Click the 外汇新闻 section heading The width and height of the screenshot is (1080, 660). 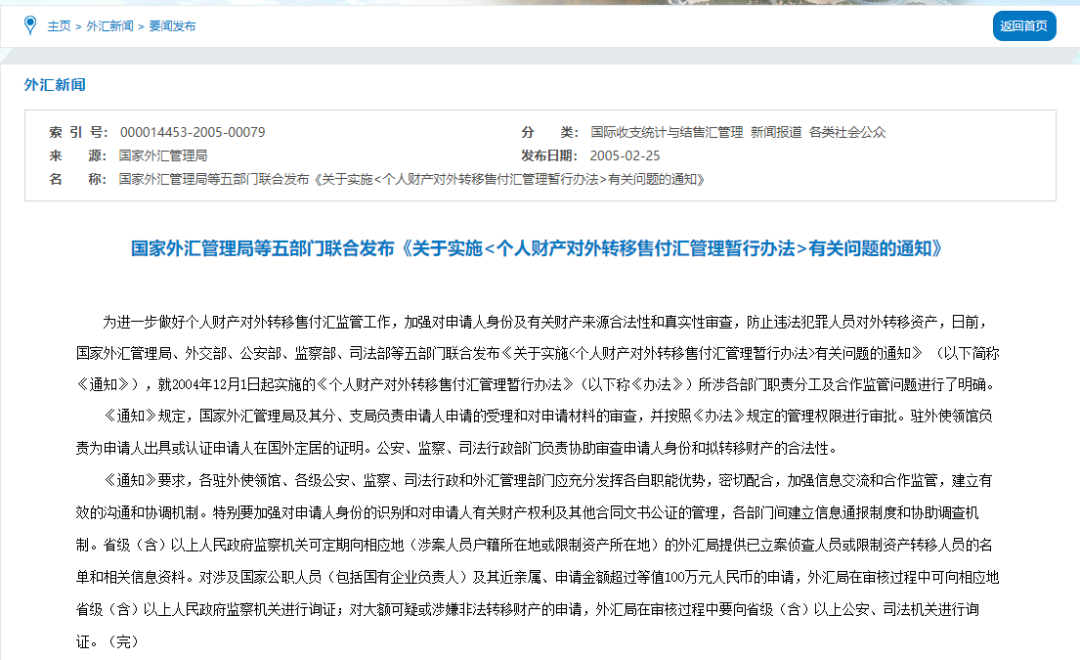[x=55, y=85]
